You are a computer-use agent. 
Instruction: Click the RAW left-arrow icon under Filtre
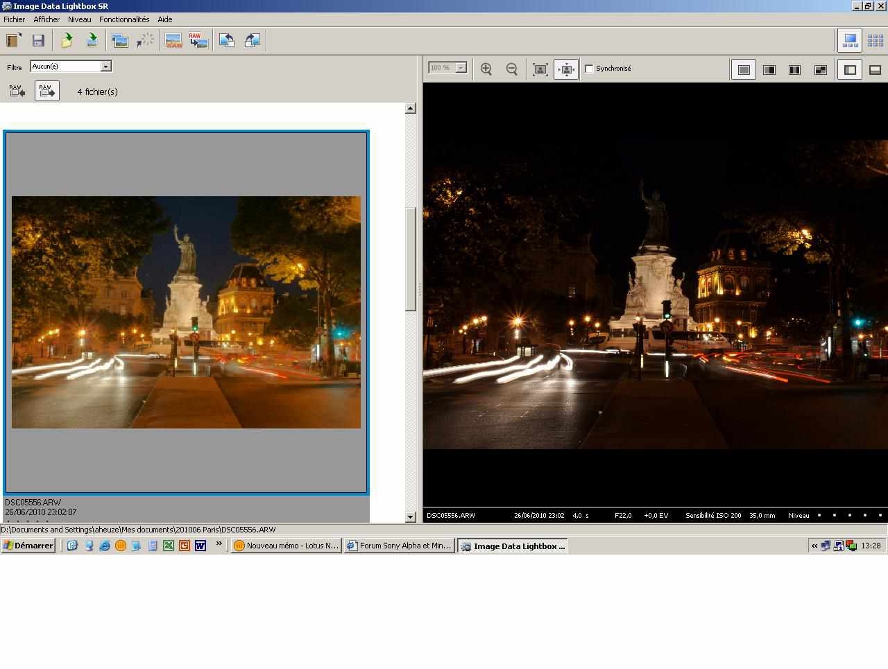tap(17, 91)
